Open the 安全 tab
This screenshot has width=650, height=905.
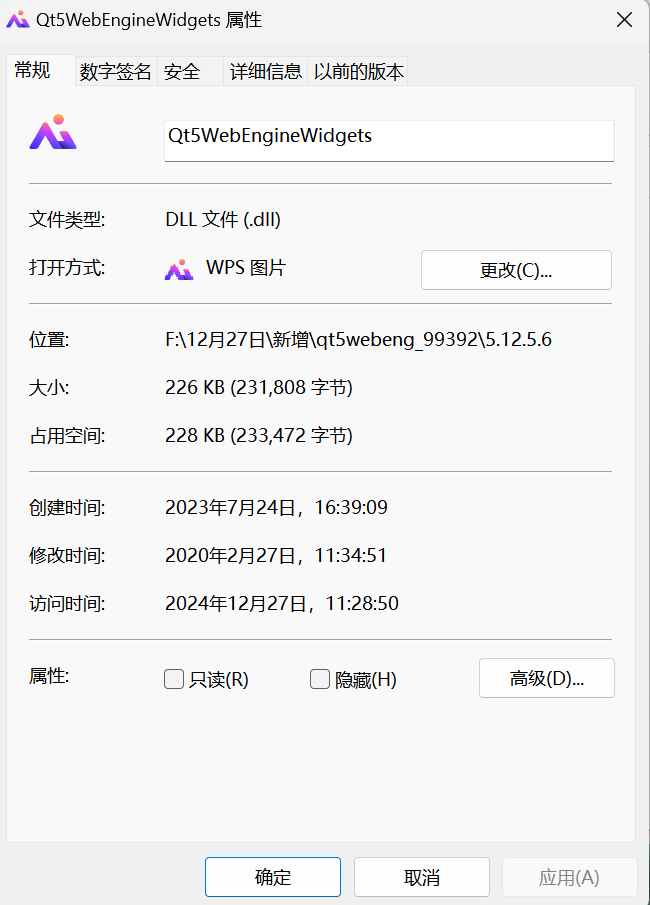coord(189,72)
